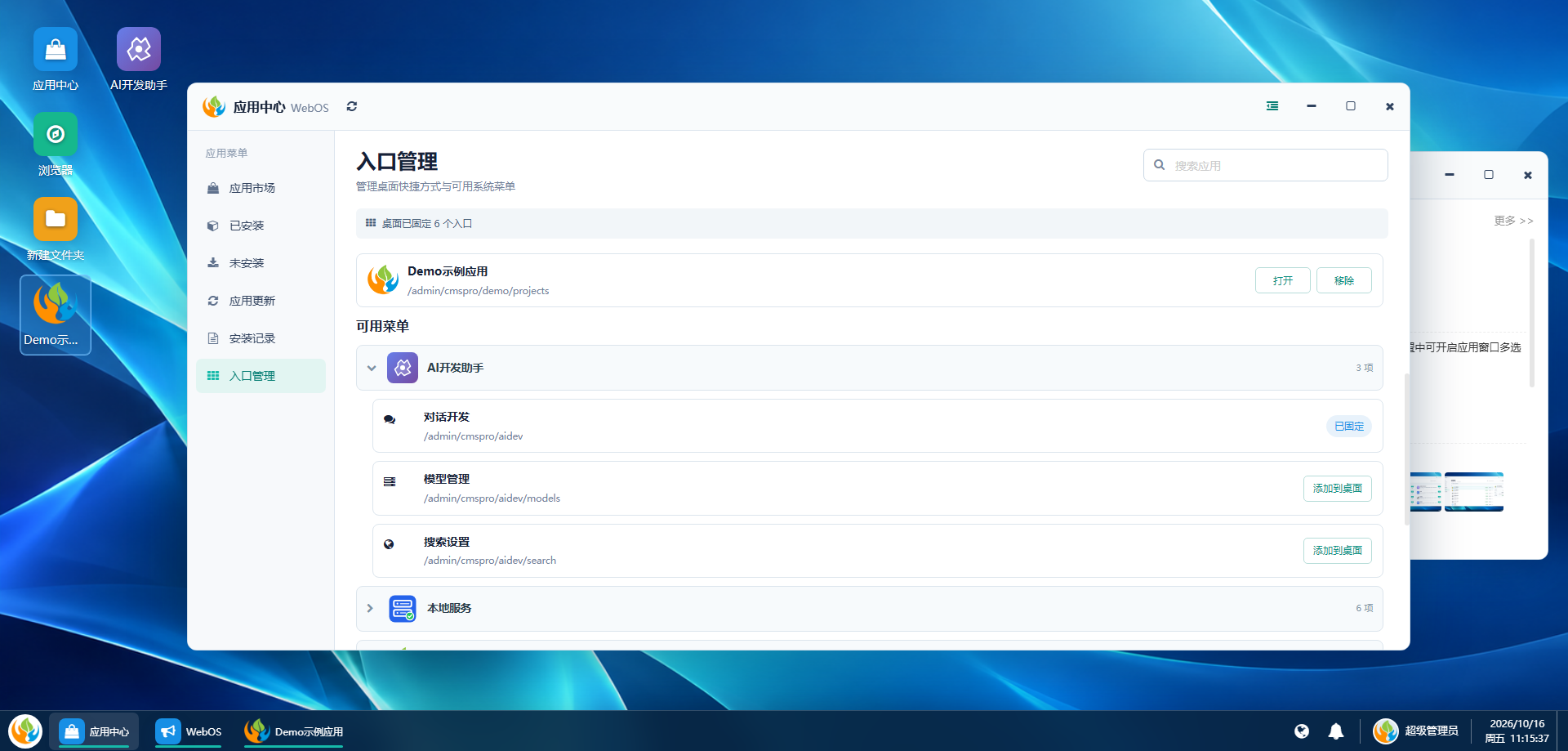Viewport: 1568px width, 751px height.
Task: Click 打开 for the Demo示例应用 entry
Action: pos(1282,280)
